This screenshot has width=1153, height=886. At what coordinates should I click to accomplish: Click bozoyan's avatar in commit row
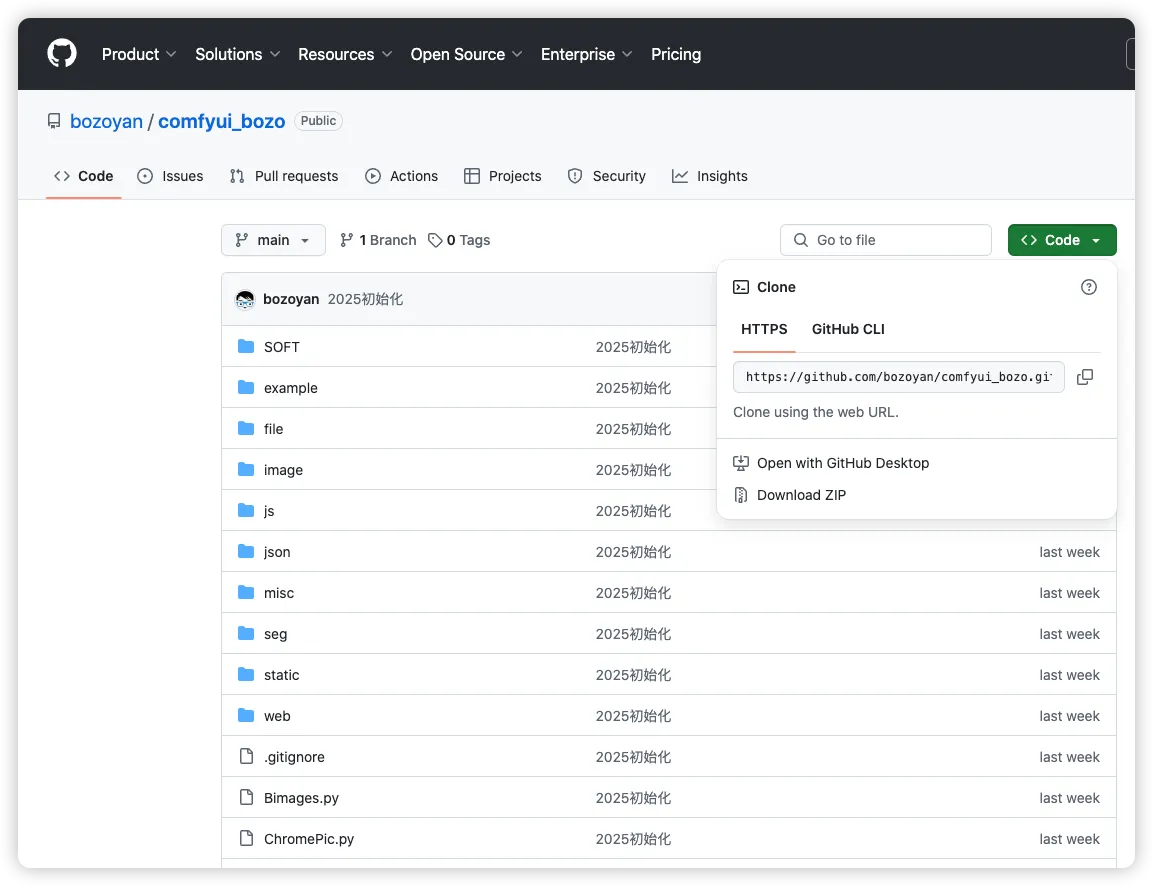[x=245, y=299]
